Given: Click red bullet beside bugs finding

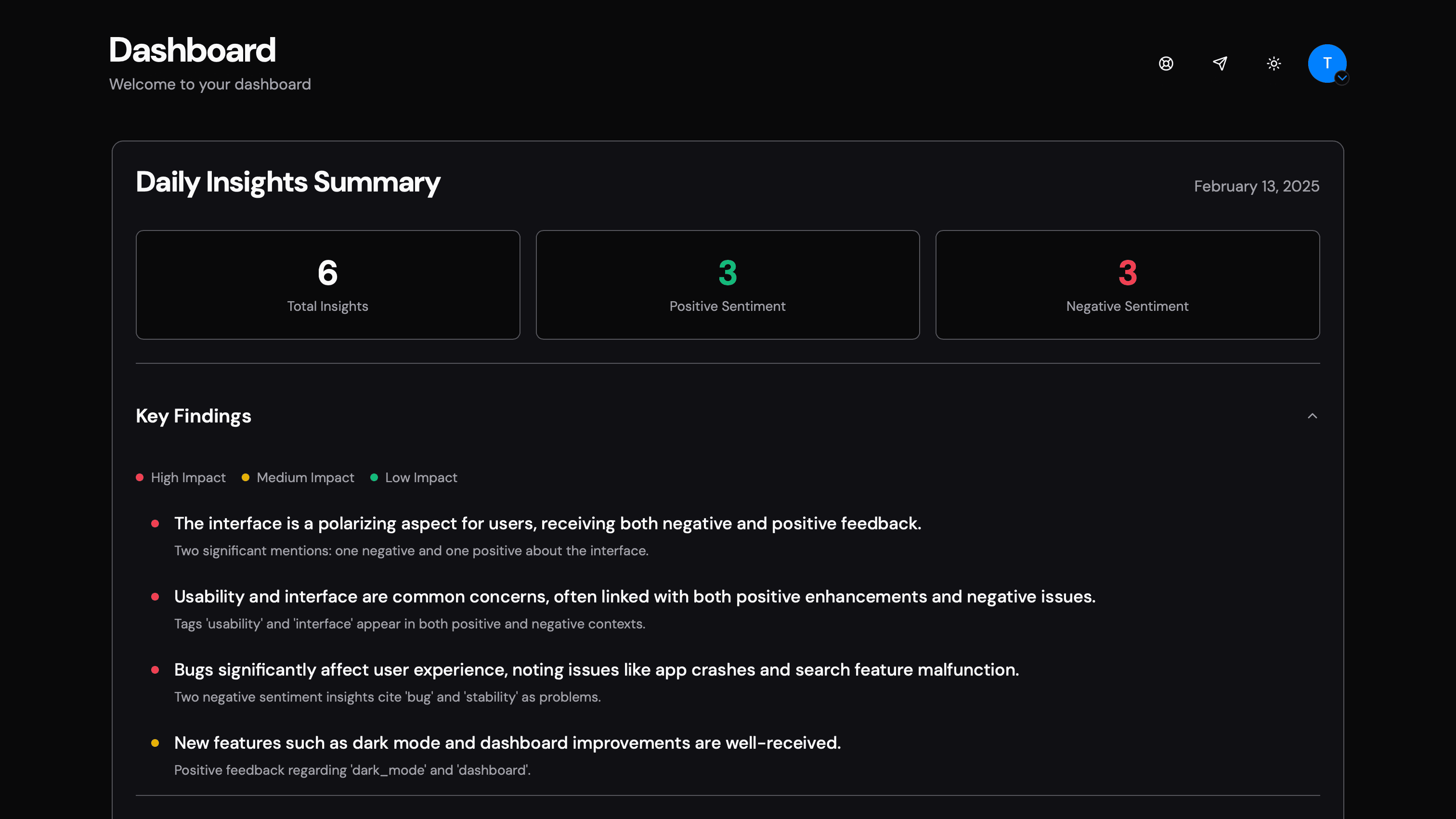Looking at the screenshot, I should [155, 670].
